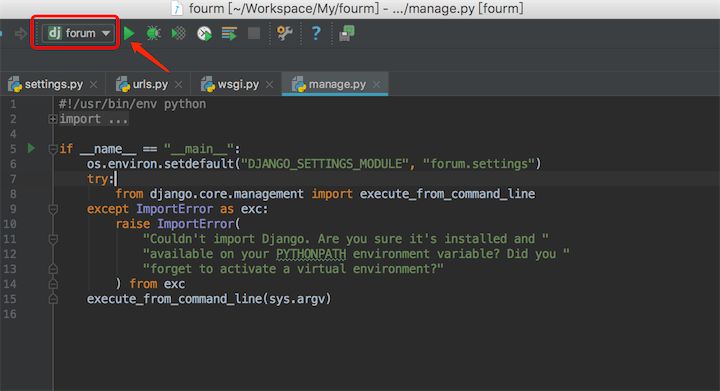Screen dimensions: 720x391
Task: Close the settings.py tab
Action: 94,84
